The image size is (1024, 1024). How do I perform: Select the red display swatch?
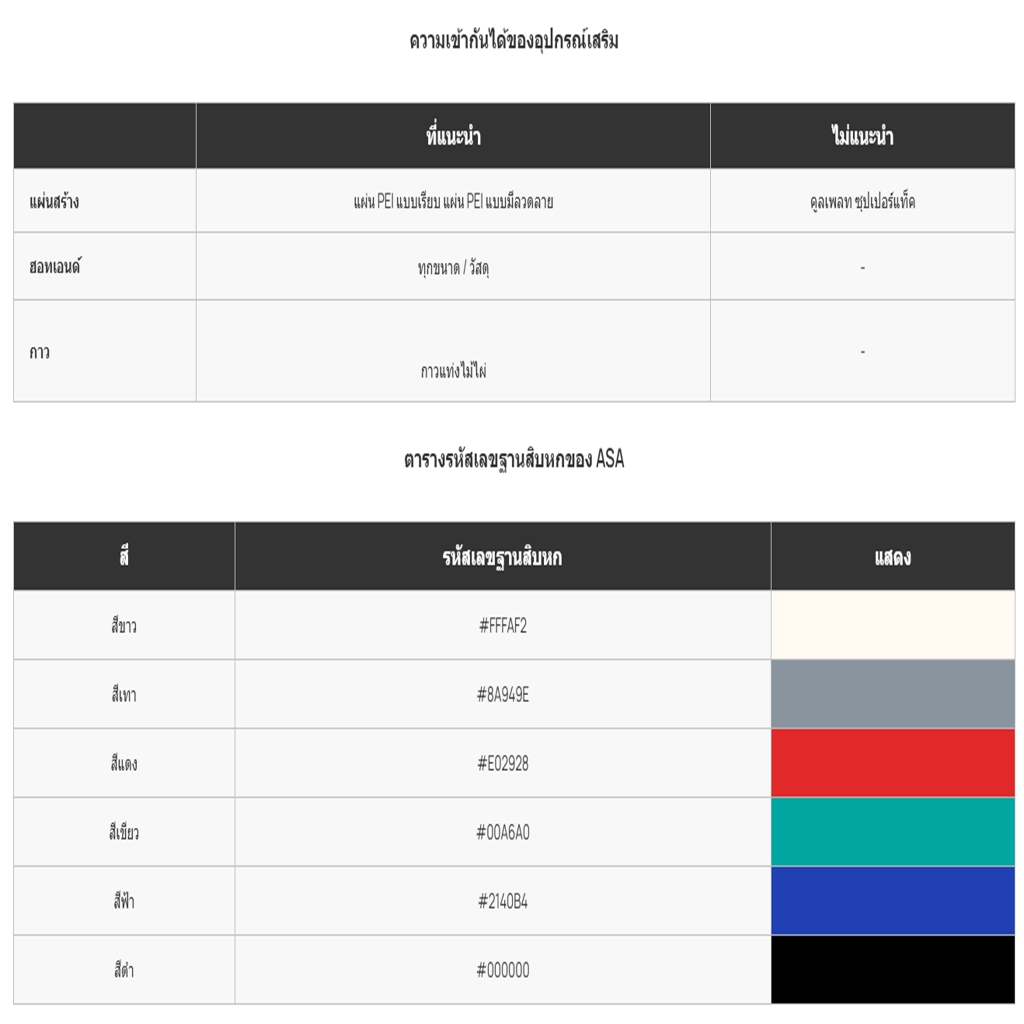tap(892, 763)
